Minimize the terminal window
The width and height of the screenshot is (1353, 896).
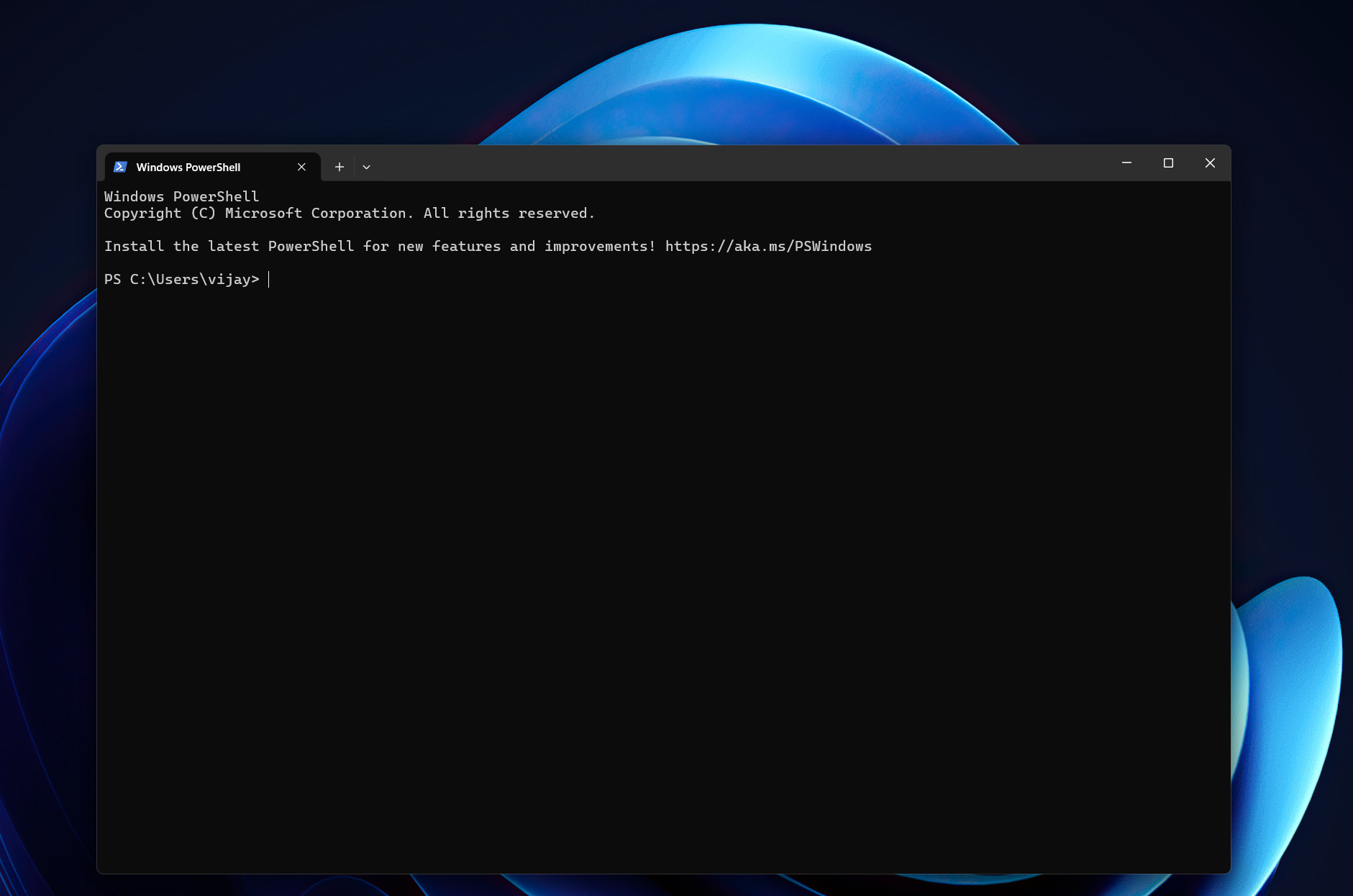(1126, 163)
